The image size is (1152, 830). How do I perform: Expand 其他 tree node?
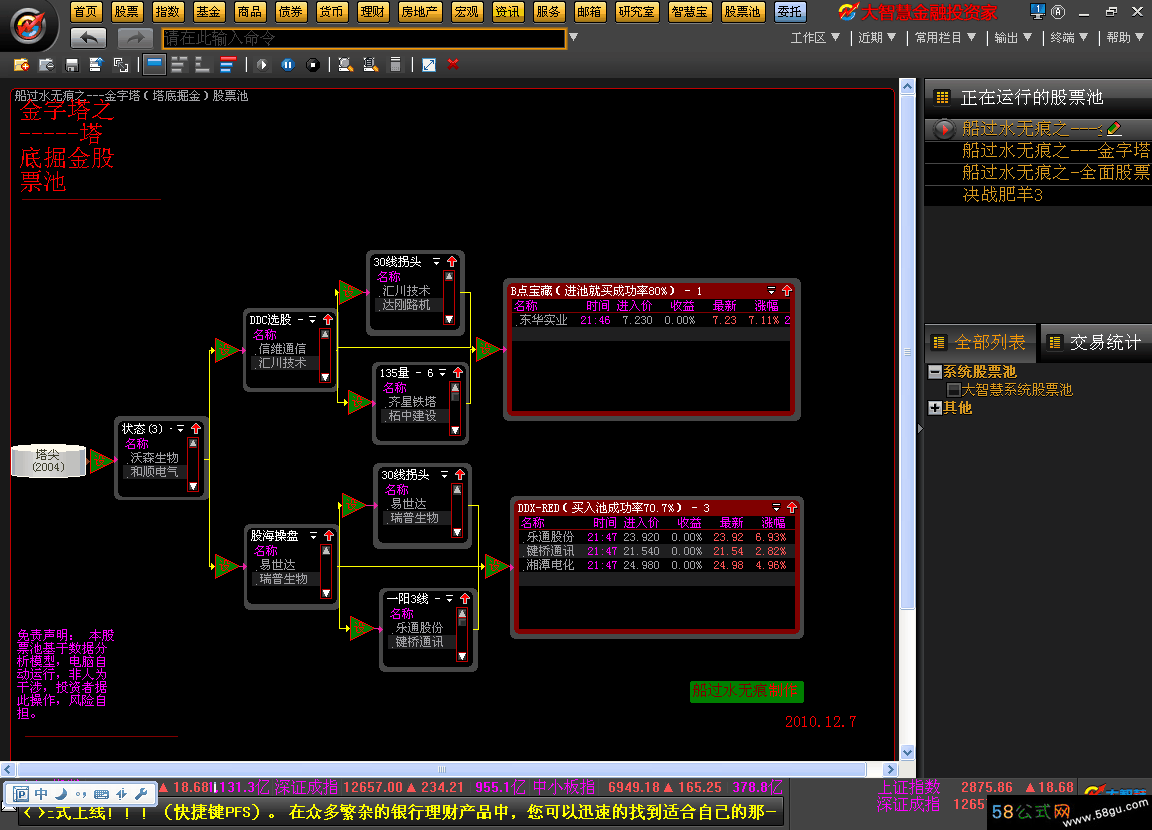click(x=935, y=408)
